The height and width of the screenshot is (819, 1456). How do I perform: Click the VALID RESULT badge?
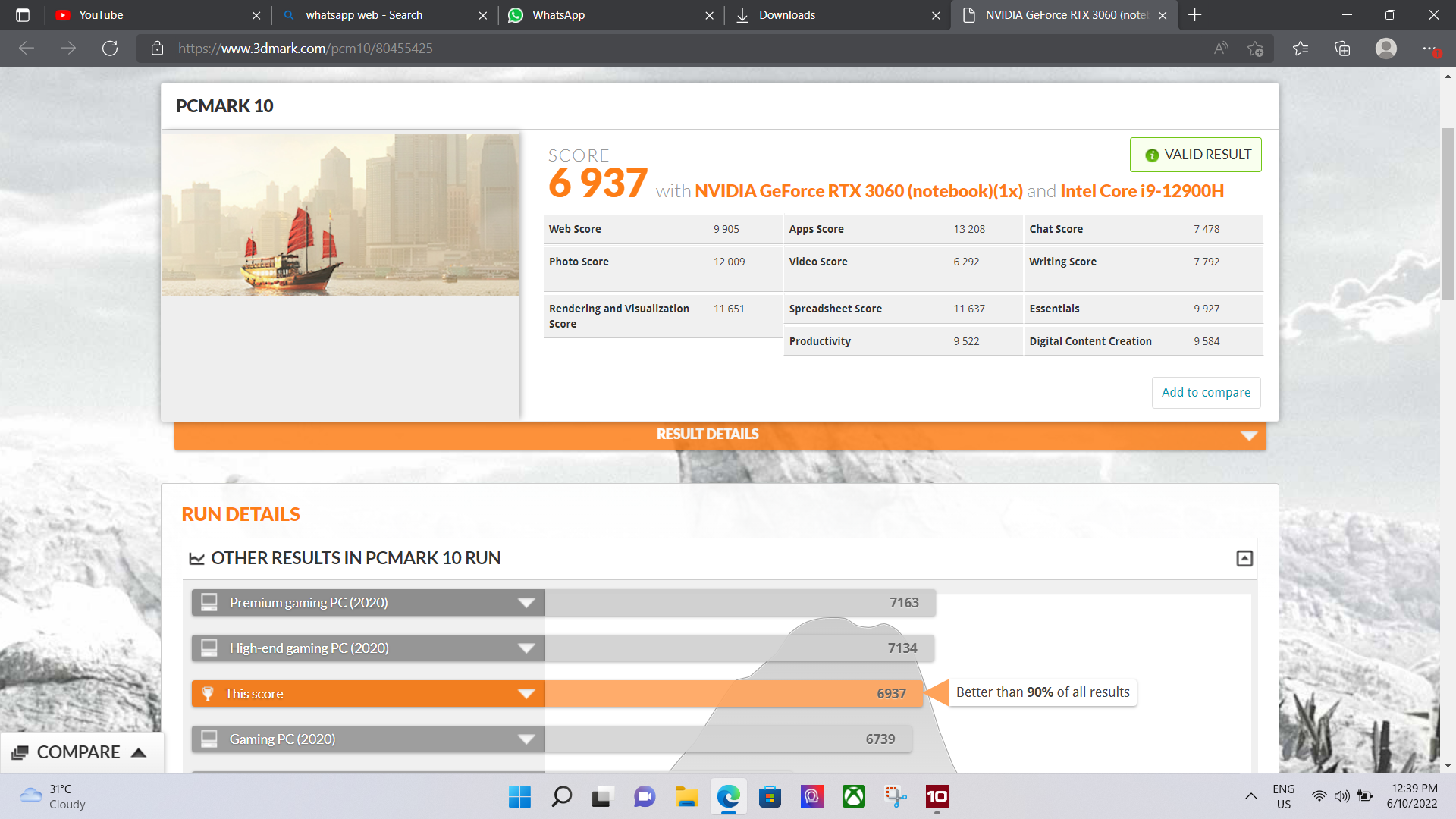[1196, 155]
